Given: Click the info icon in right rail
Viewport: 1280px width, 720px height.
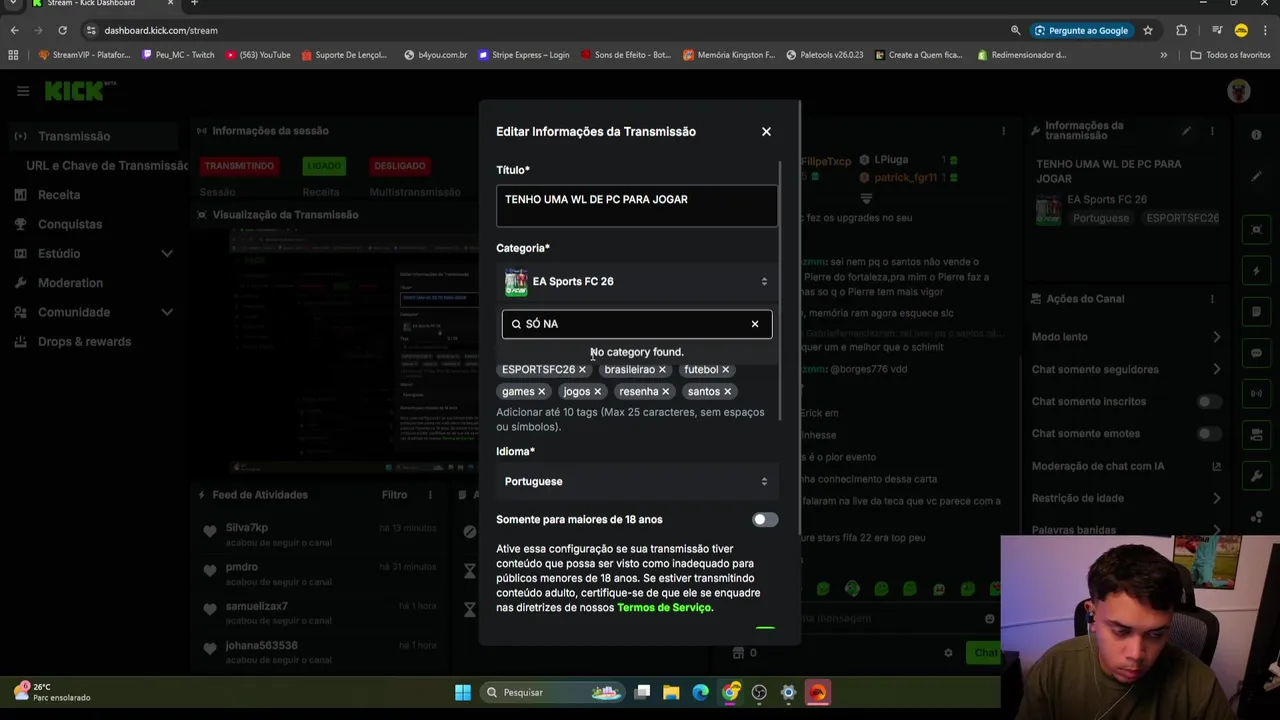Looking at the screenshot, I should click(x=1257, y=135).
